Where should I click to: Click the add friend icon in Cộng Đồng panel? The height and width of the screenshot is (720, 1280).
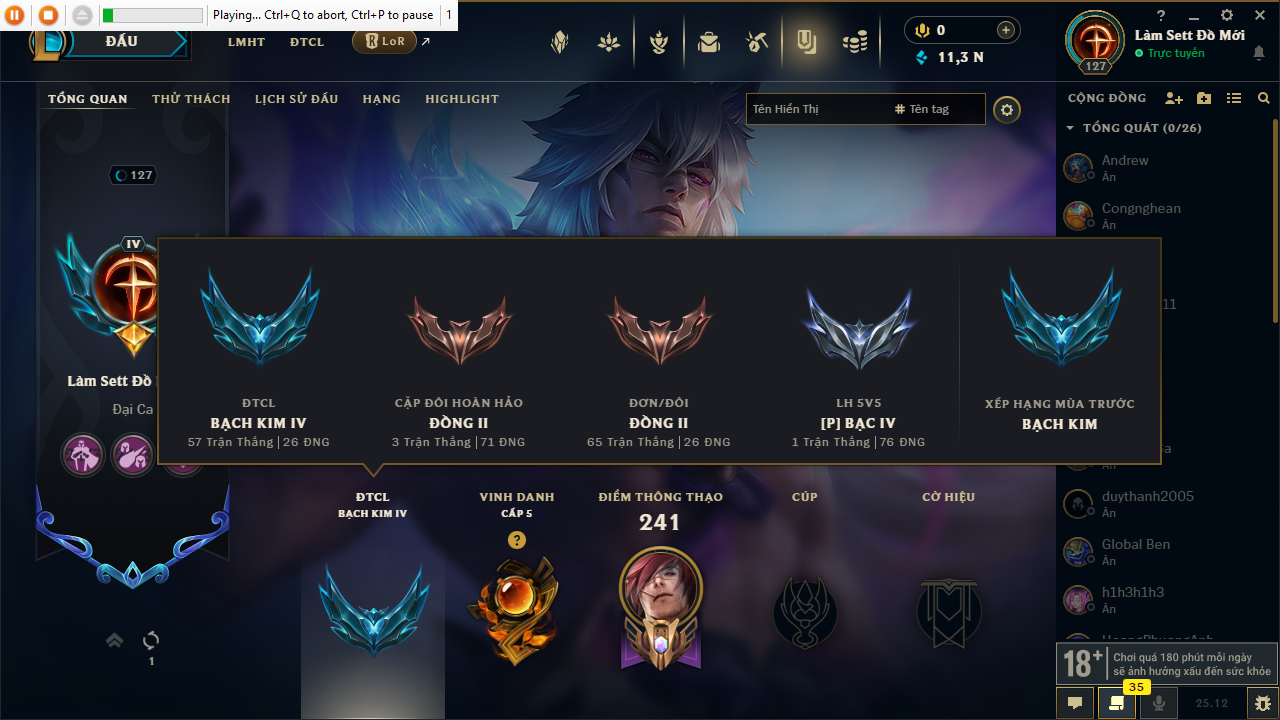[x=1174, y=98]
